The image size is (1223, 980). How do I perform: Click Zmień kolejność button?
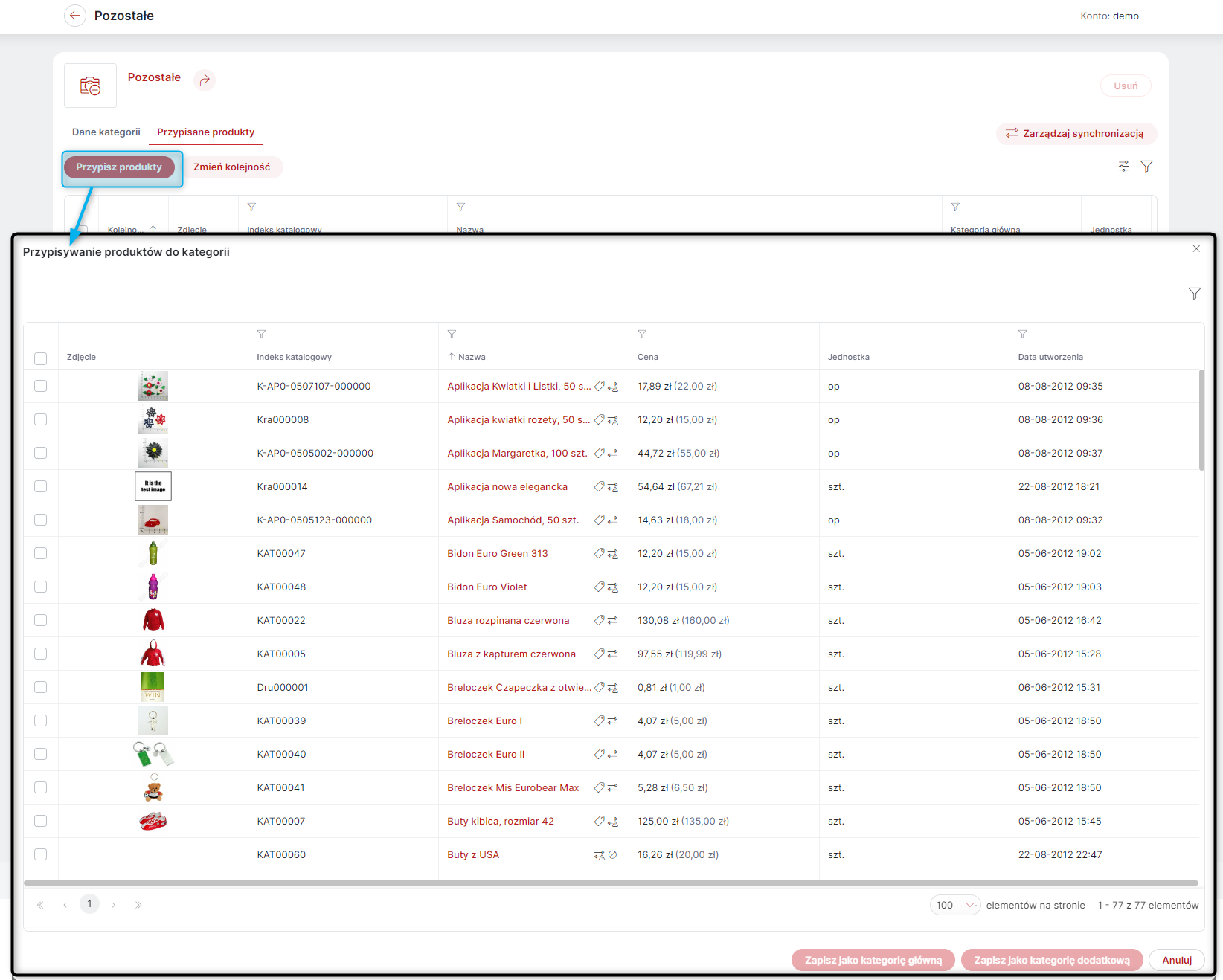[232, 167]
